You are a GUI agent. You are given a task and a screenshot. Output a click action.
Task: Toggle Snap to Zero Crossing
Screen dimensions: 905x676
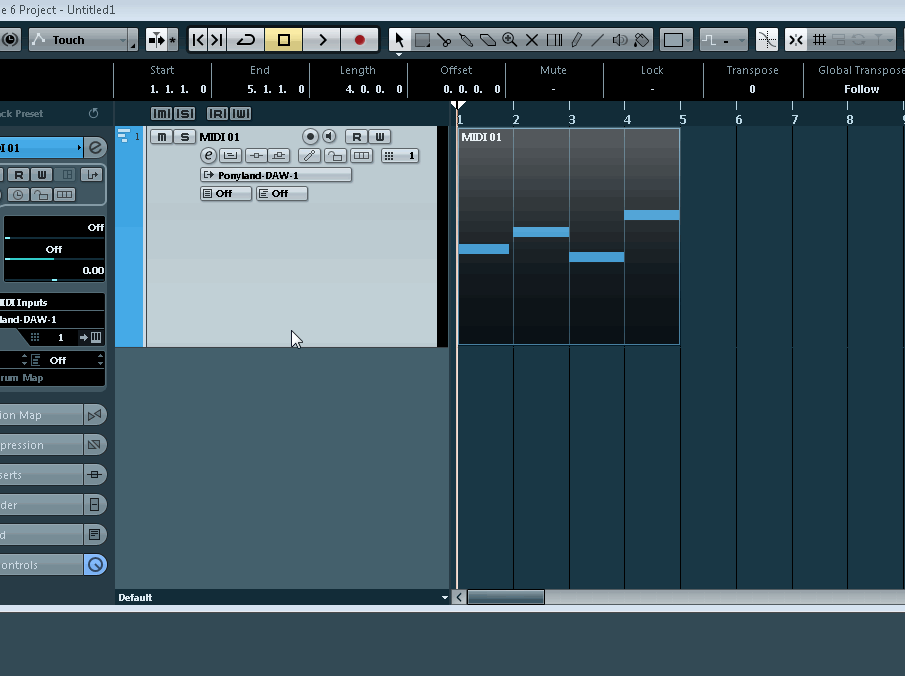767,40
